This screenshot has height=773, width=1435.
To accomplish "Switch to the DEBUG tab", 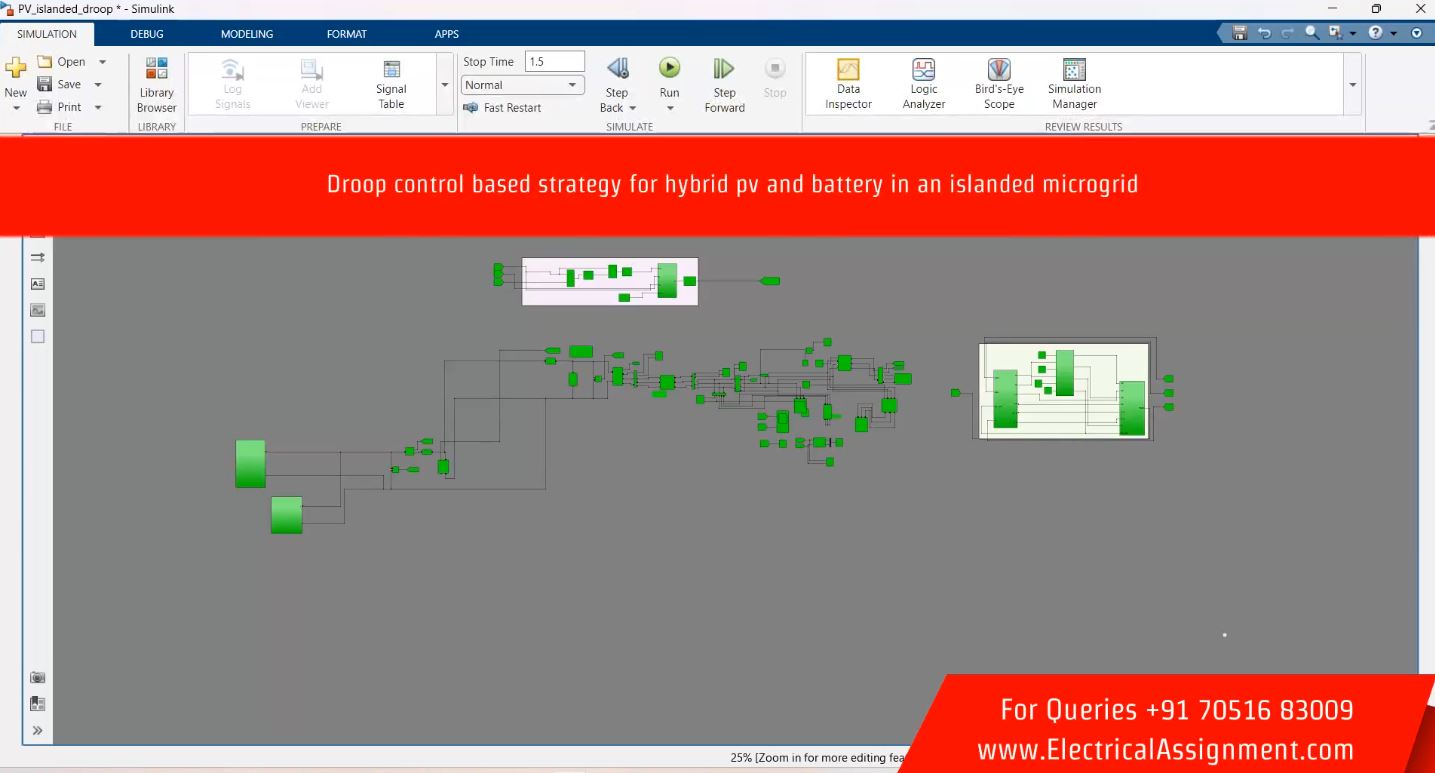I will pyautogui.click(x=146, y=34).
